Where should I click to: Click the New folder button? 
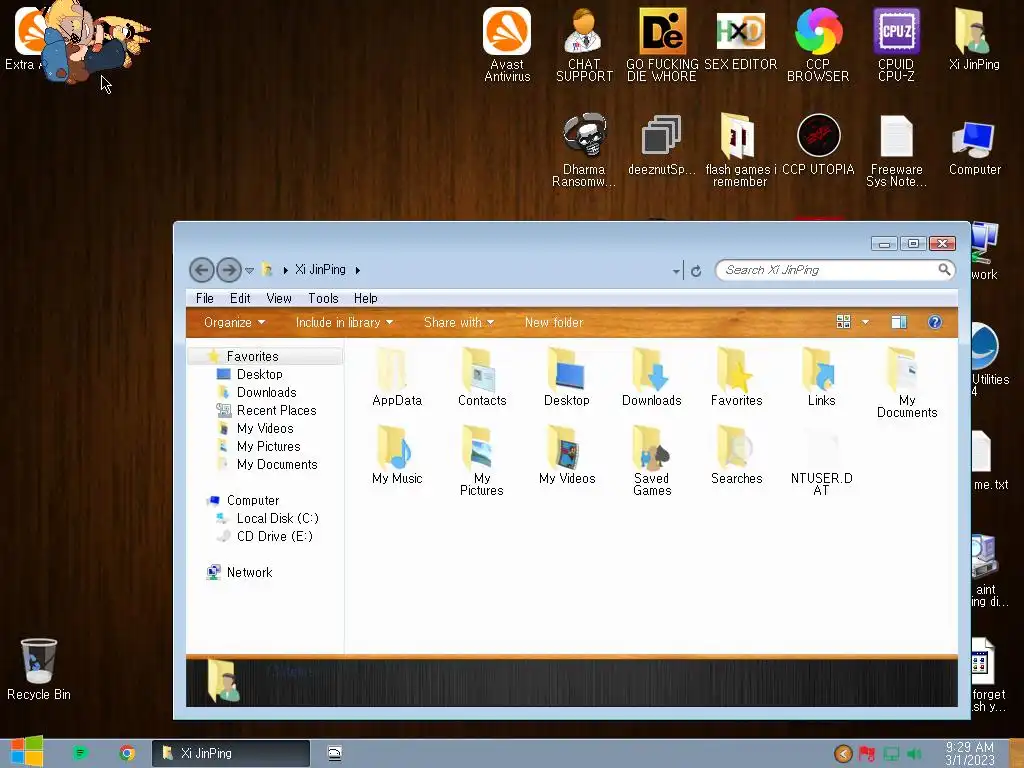pyautogui.click(x=554, y=322)
